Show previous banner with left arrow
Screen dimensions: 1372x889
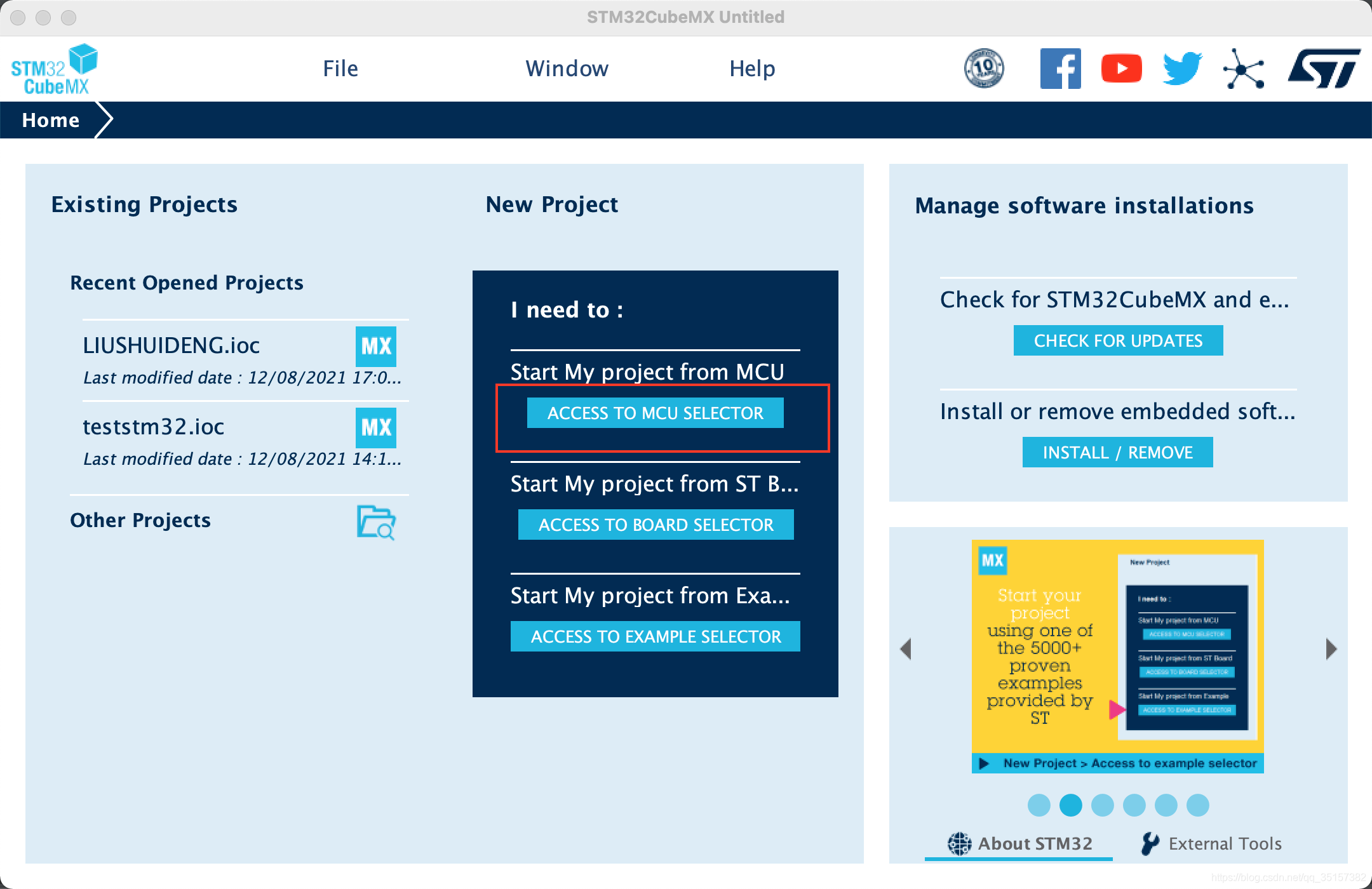coord(906,649)
